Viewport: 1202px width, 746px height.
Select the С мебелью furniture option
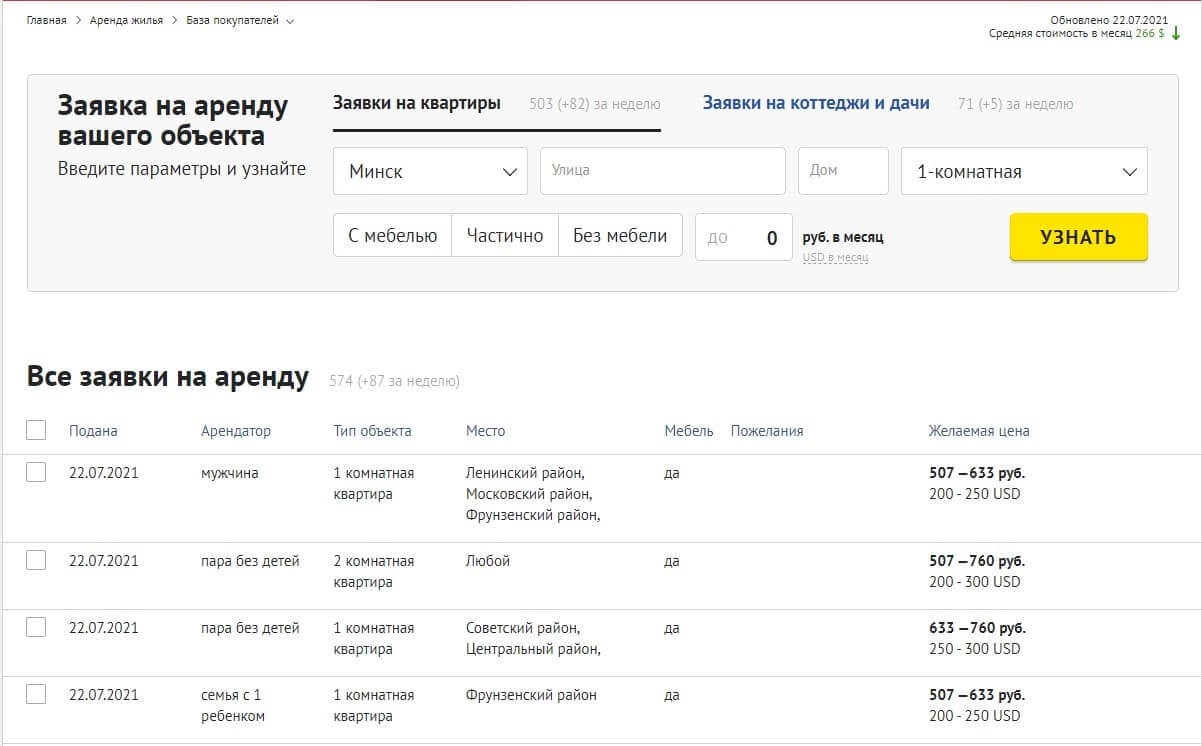(392, 235)
